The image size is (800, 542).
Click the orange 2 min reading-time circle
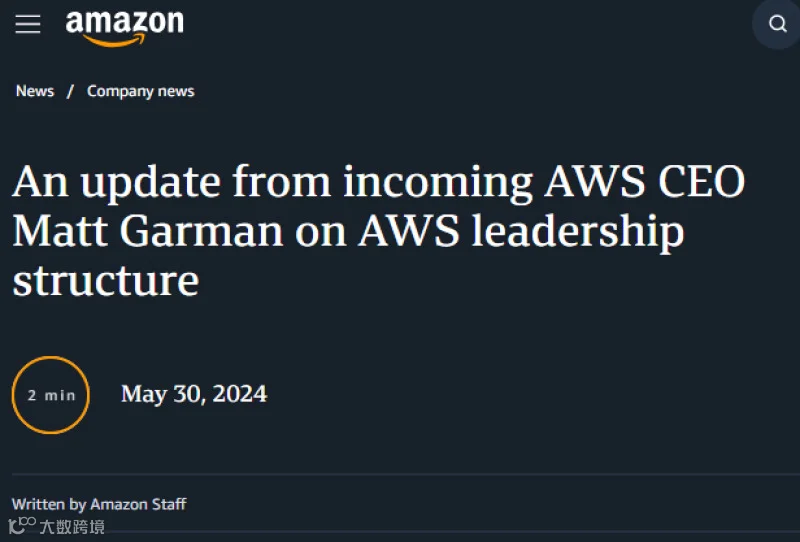51,395
